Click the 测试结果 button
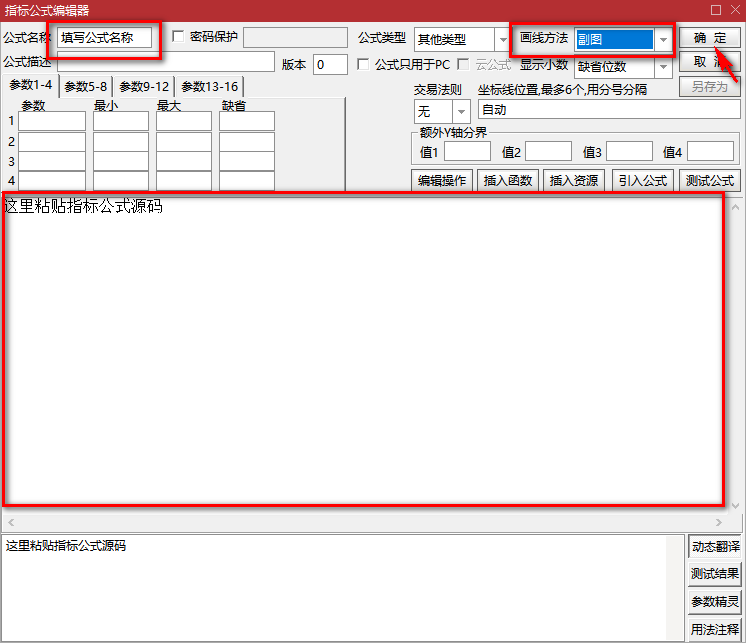 tap(715, 574)
